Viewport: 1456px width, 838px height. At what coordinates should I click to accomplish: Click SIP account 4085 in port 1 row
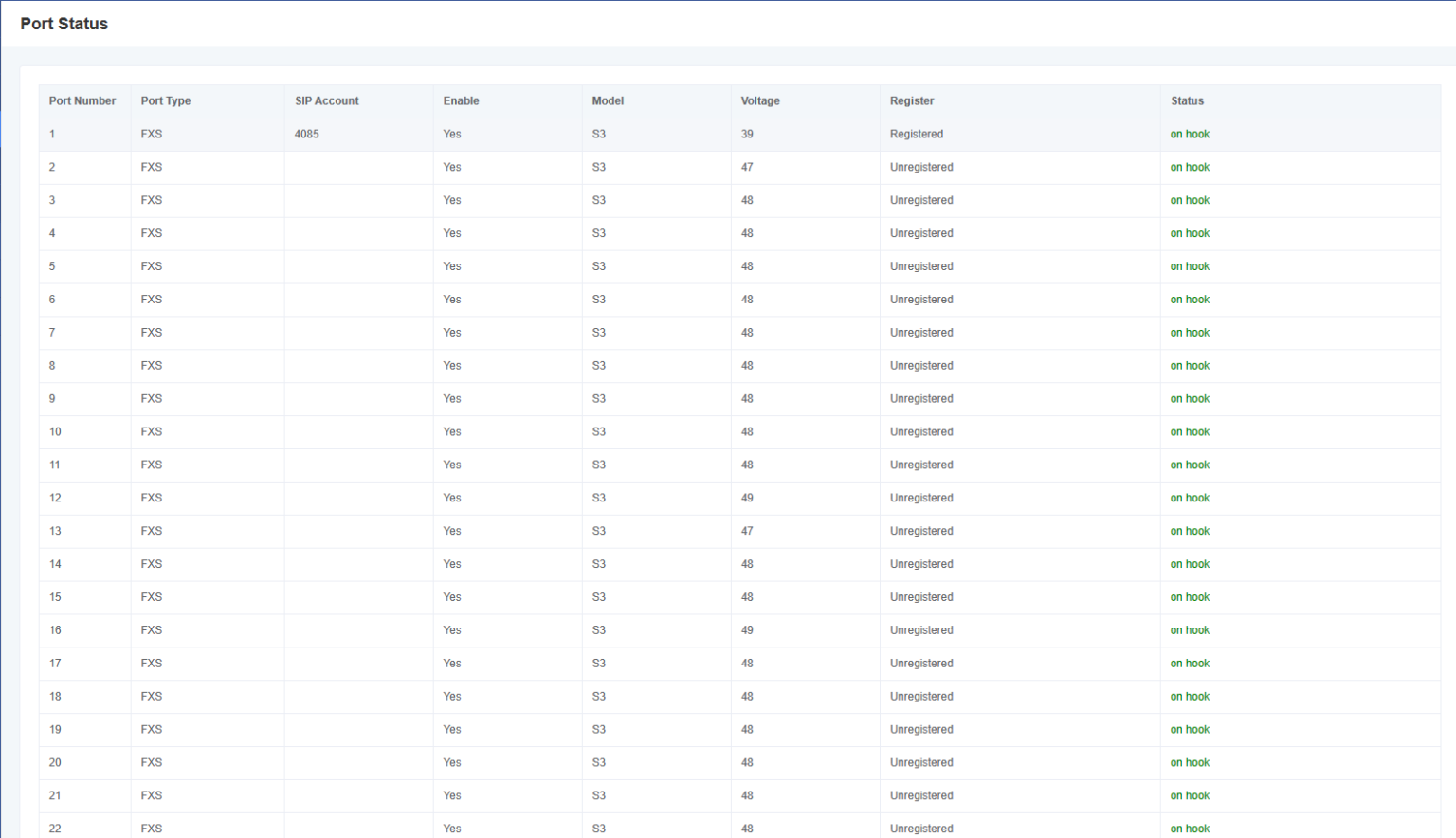tap(307, 135)
